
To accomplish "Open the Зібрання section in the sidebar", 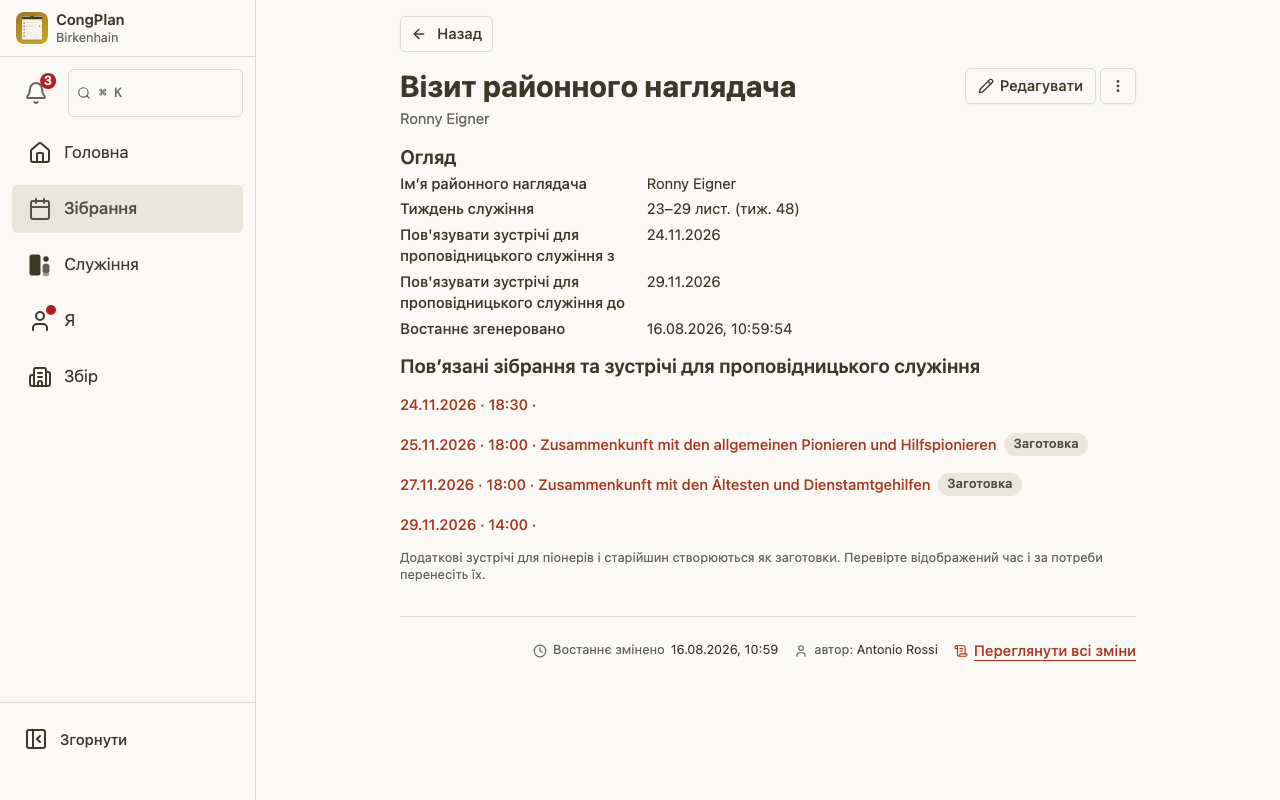I will tap(127, 209).
